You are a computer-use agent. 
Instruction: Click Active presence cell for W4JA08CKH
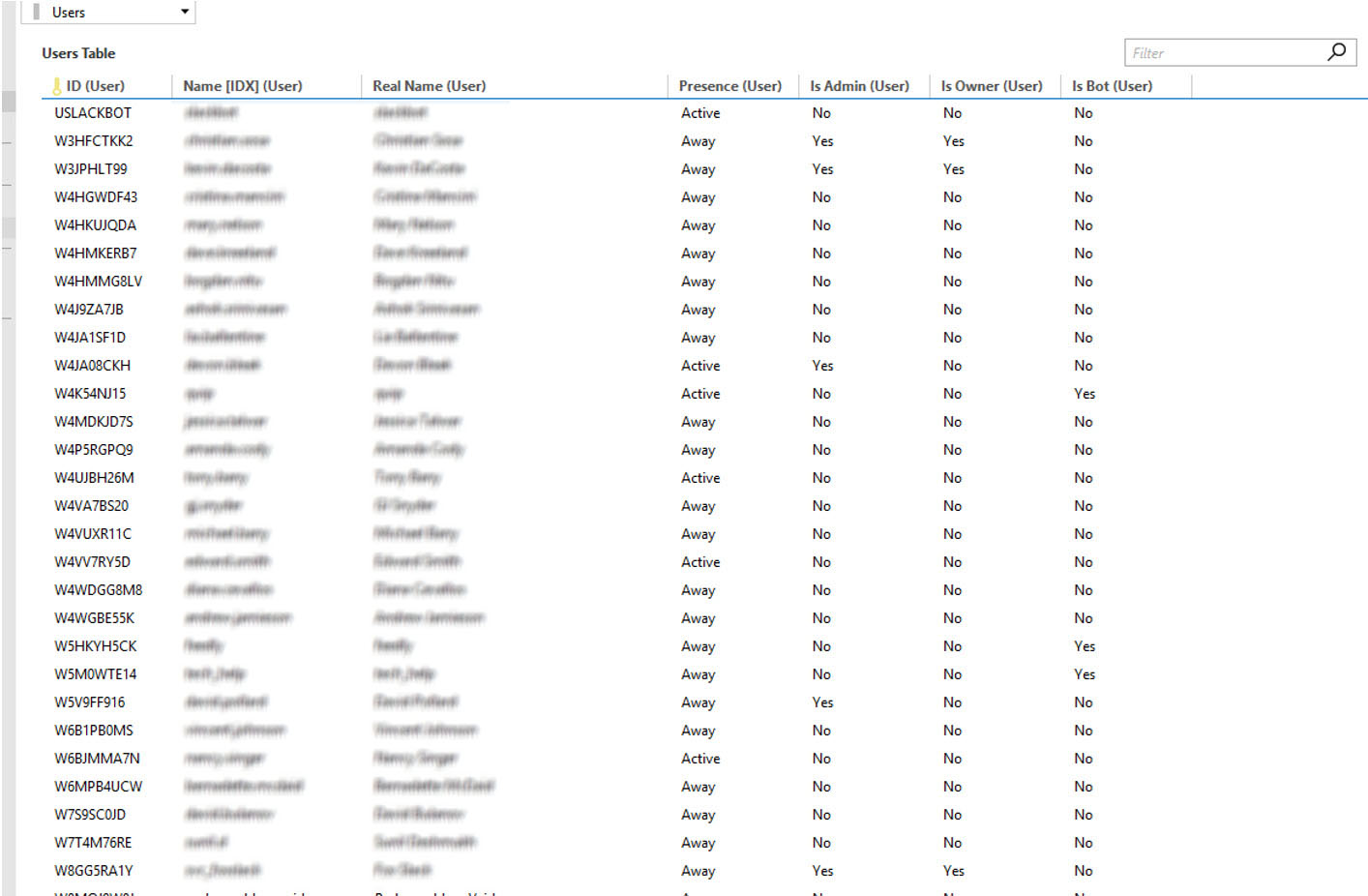[700, 366]
